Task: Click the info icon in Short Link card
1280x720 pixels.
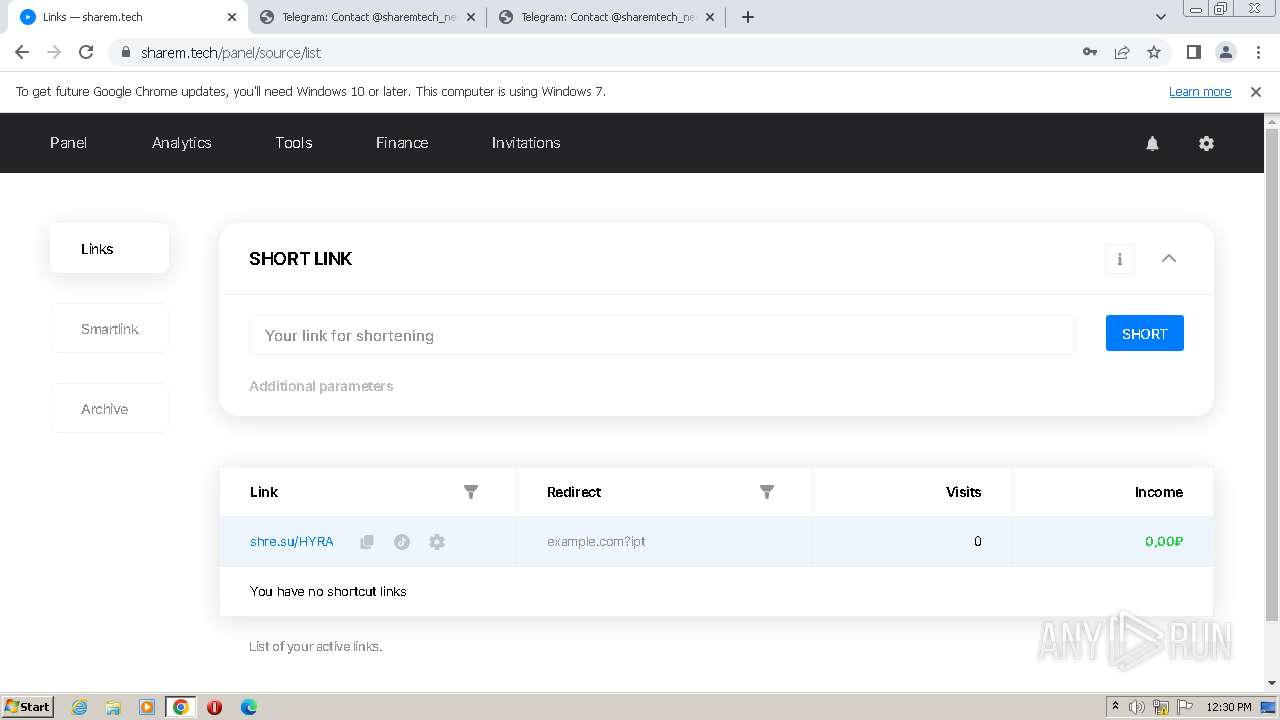Action: (x=1119, y=259)
